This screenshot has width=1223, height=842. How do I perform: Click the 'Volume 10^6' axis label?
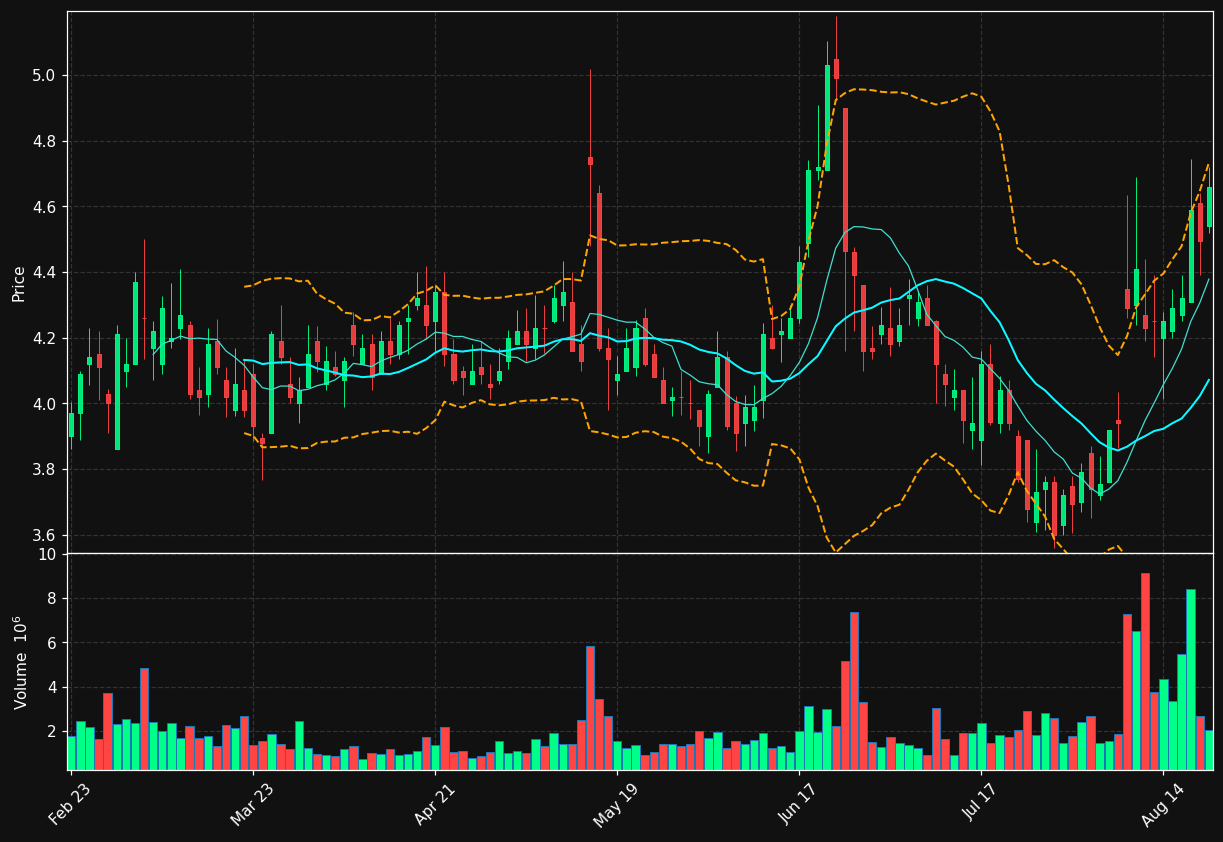pos(20,662)
